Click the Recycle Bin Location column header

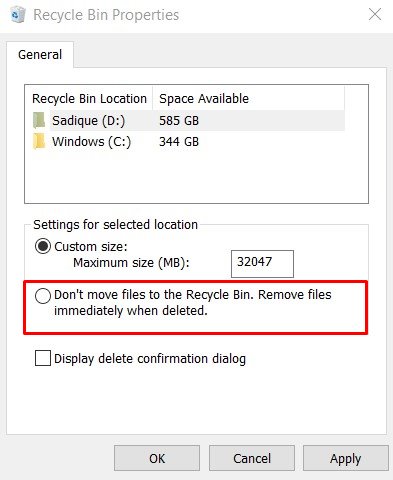point(89,99)
